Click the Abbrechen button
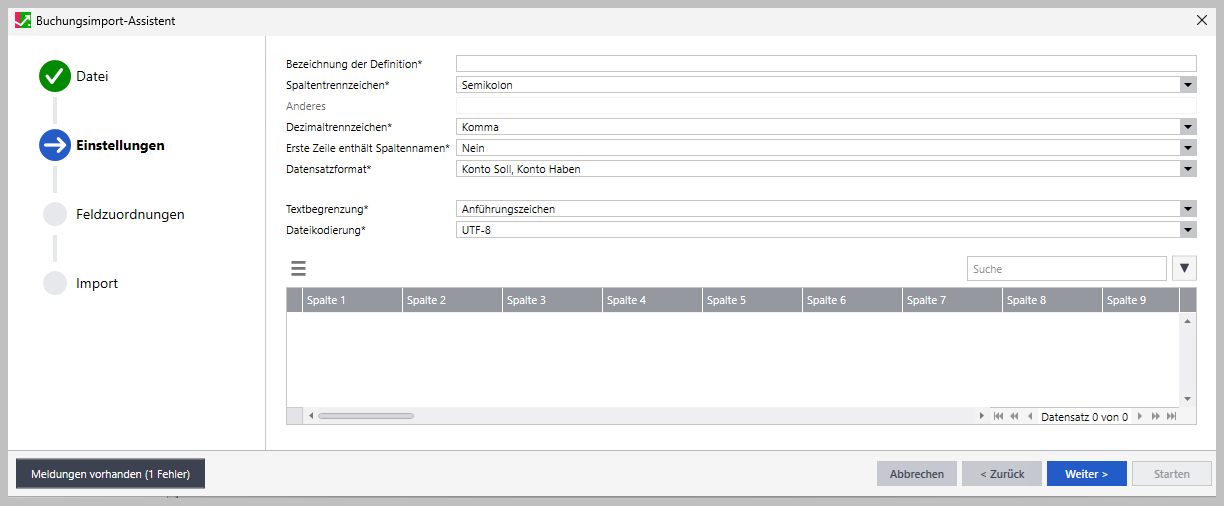 pyautogui.click(x=916, y=474)
